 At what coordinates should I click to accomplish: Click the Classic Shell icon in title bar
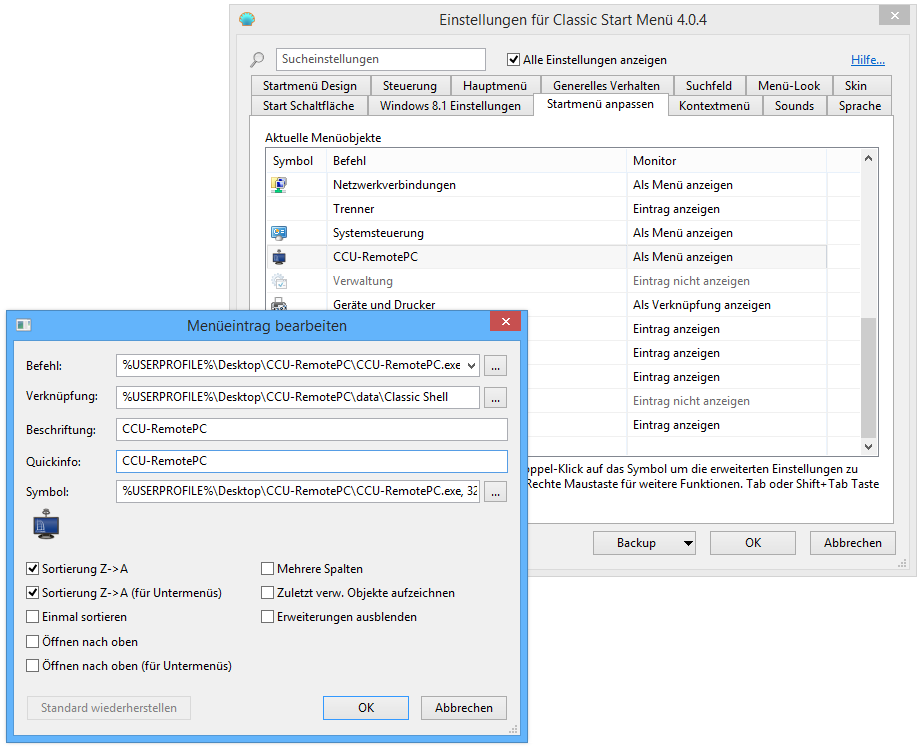coord(247,19)
